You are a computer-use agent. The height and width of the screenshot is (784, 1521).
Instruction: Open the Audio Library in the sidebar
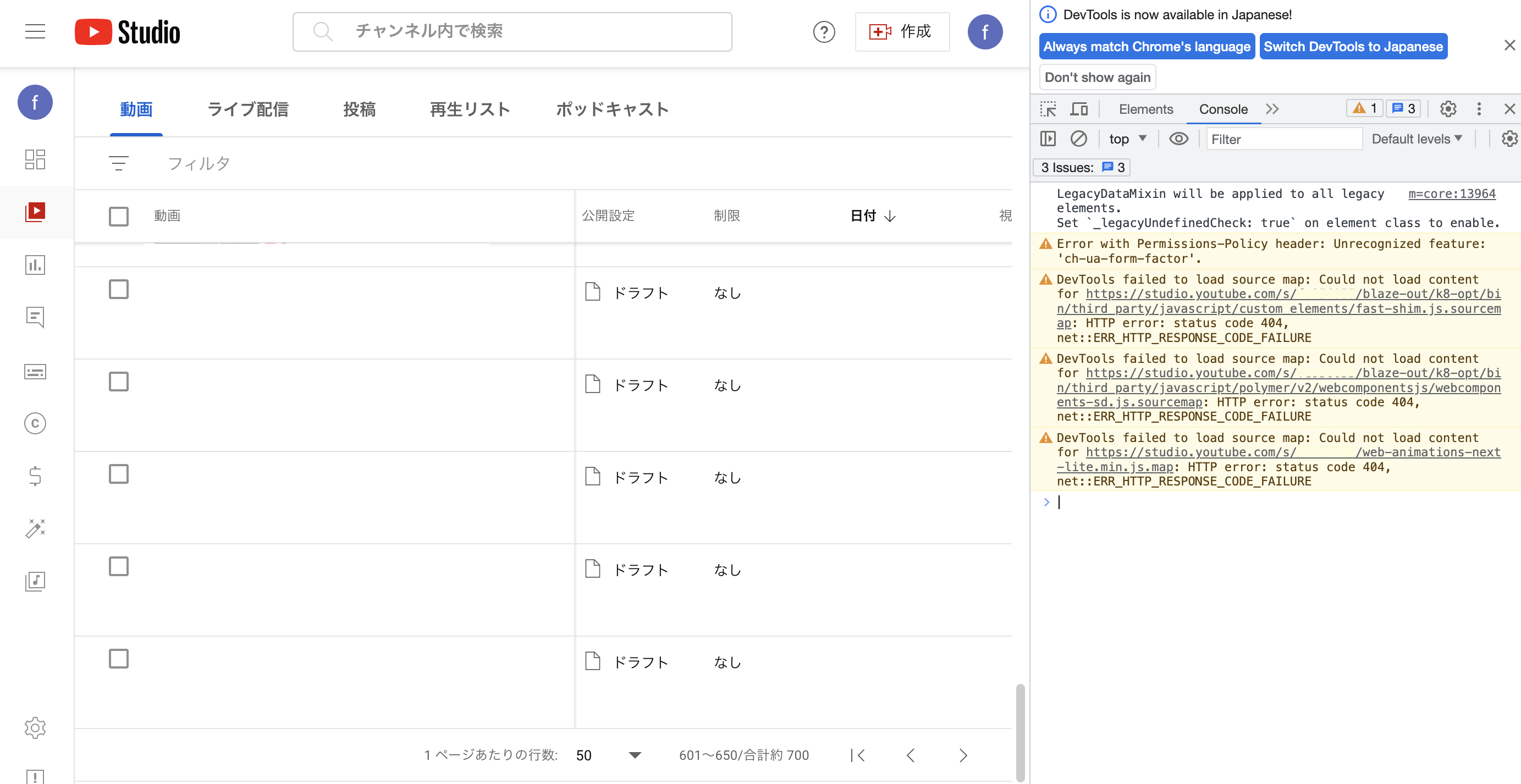(x=35, y=581)
